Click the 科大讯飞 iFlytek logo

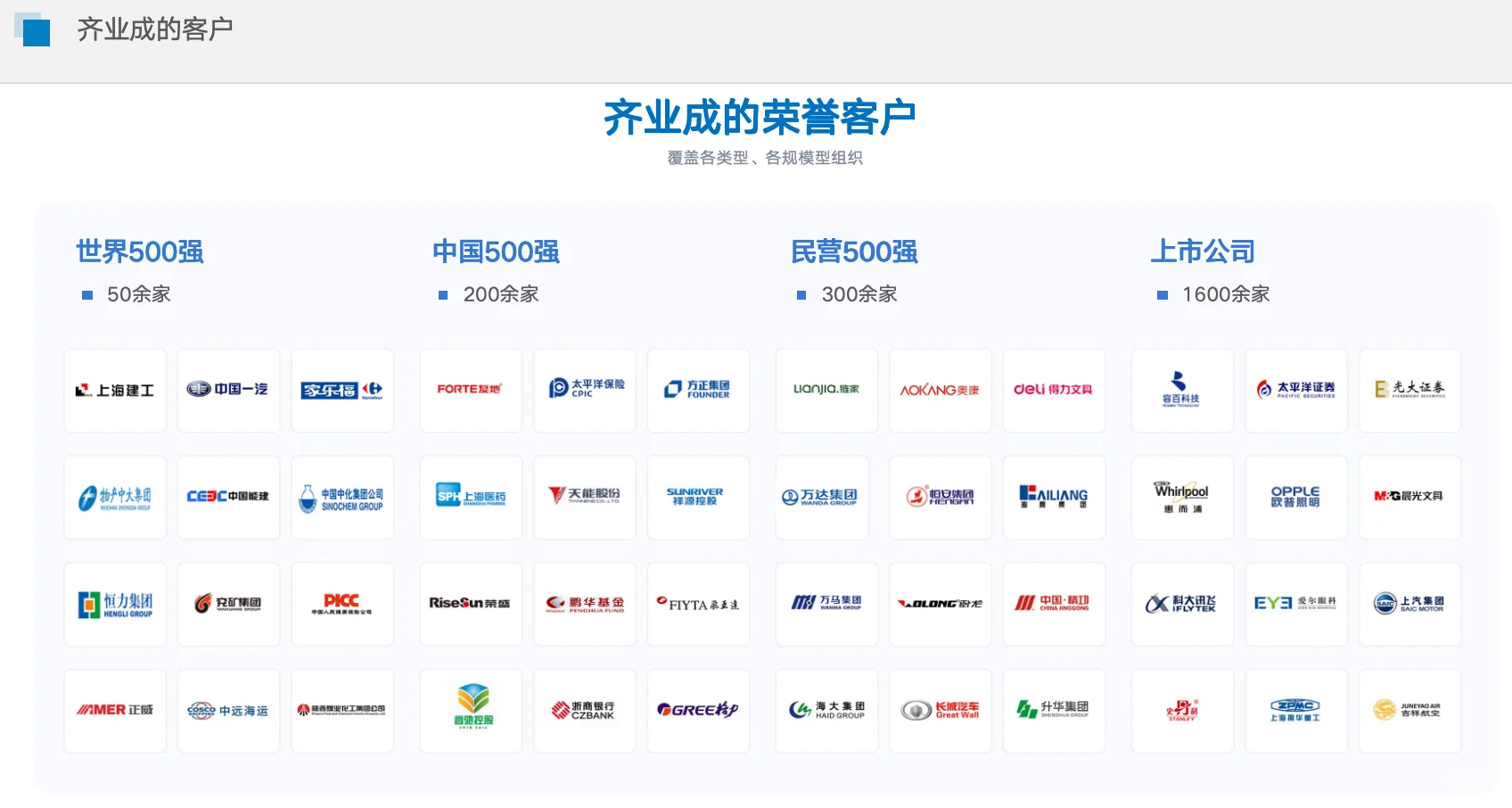tap(1182, 605)
